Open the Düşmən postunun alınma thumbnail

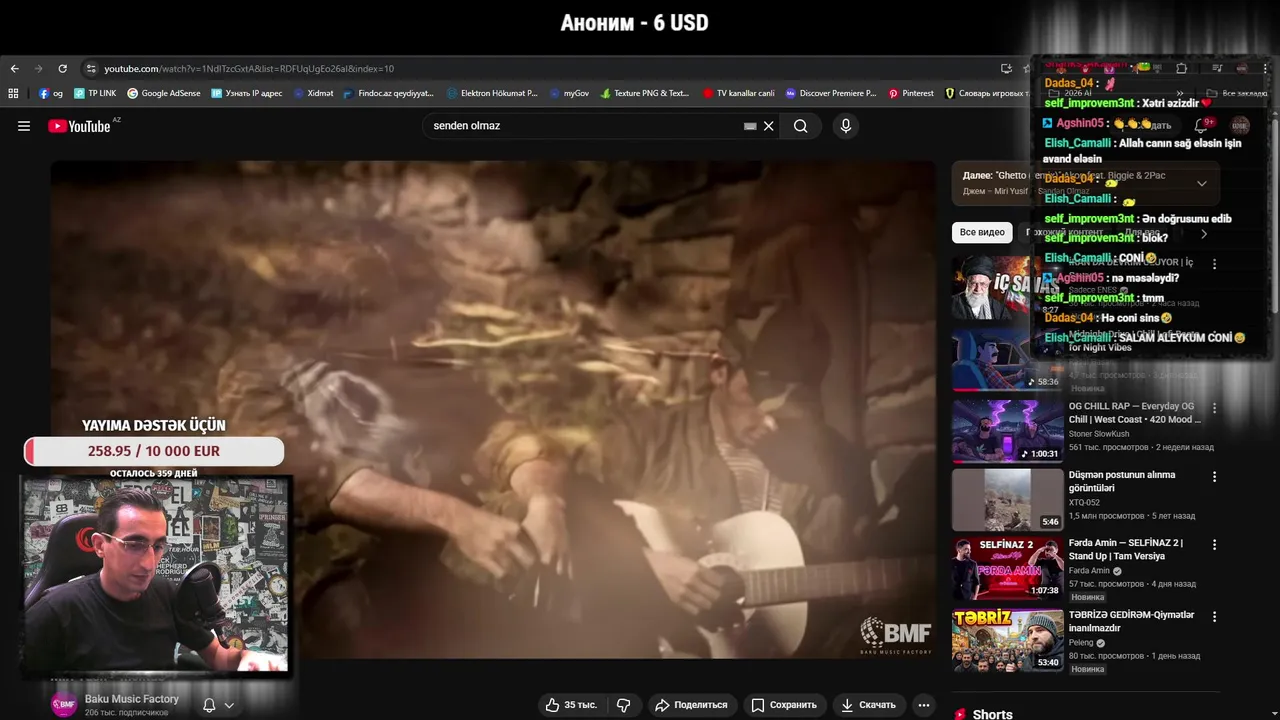point(1007,500)
